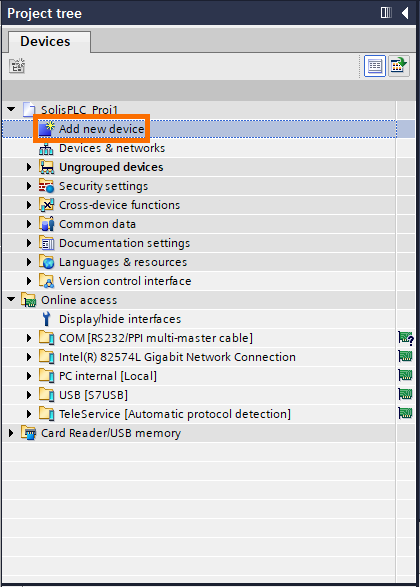The height and width of the screenshot is (587, 420).
Task: Click the COM row interface status icon with question mark
Action: [406, 338]
